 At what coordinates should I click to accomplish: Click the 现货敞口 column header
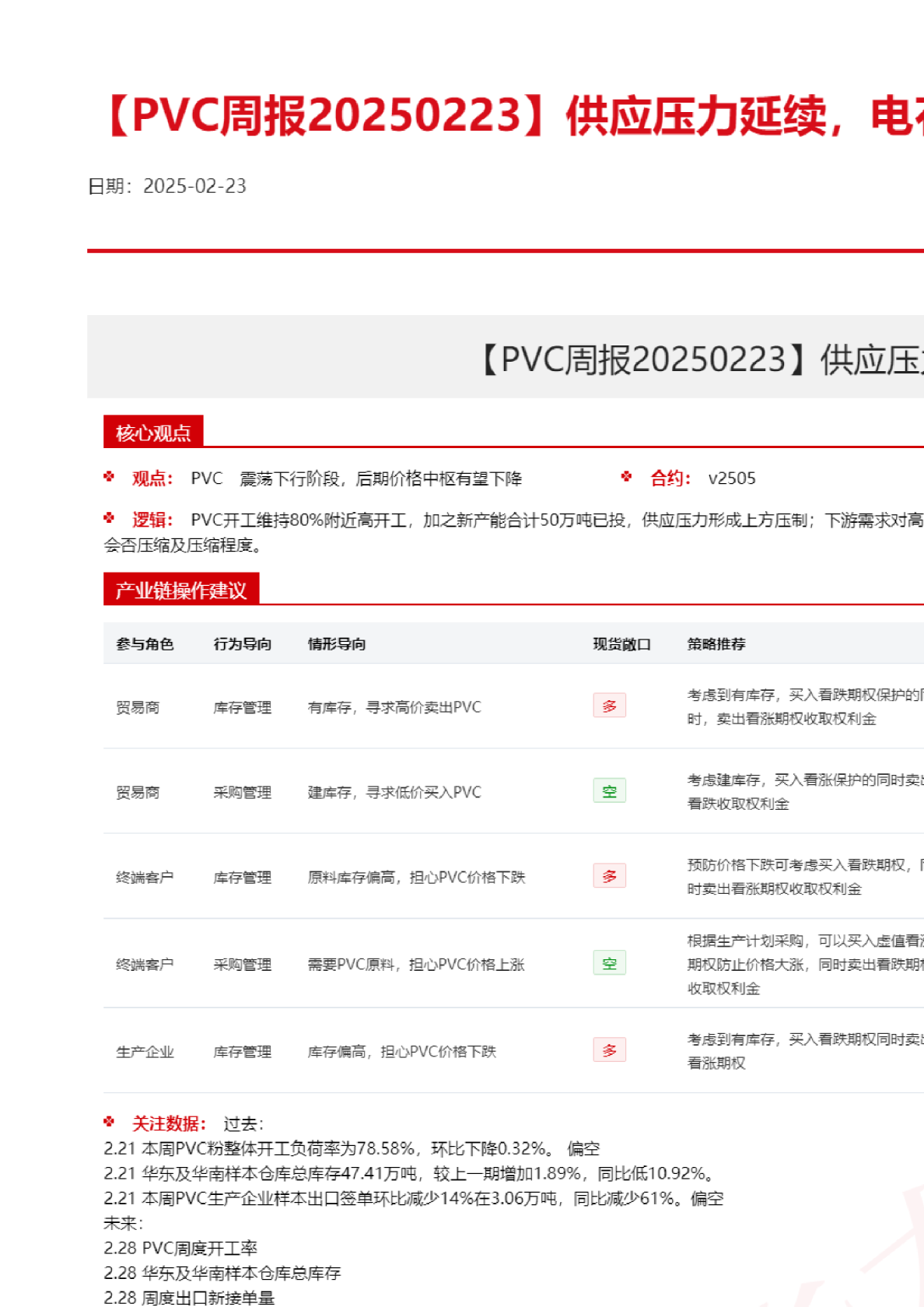coord(621,644)
